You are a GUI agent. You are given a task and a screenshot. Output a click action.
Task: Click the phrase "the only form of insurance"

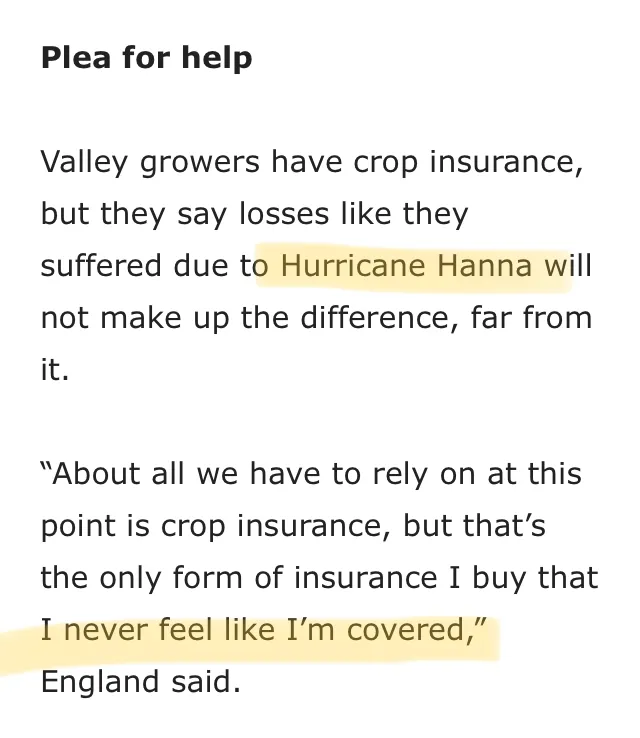pos(239,578)
